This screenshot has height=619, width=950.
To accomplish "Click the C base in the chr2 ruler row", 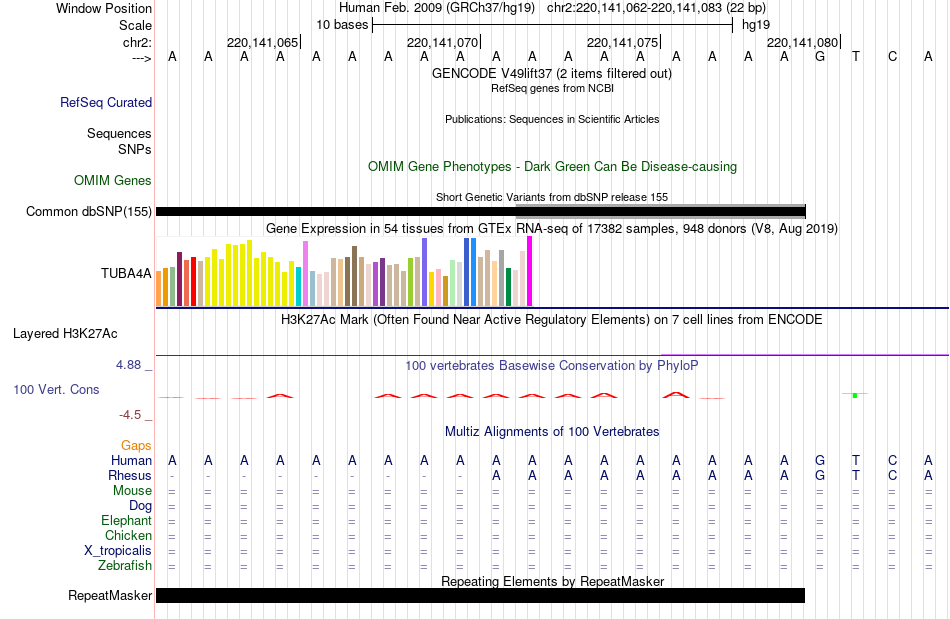I will click(x=892, y=57).
